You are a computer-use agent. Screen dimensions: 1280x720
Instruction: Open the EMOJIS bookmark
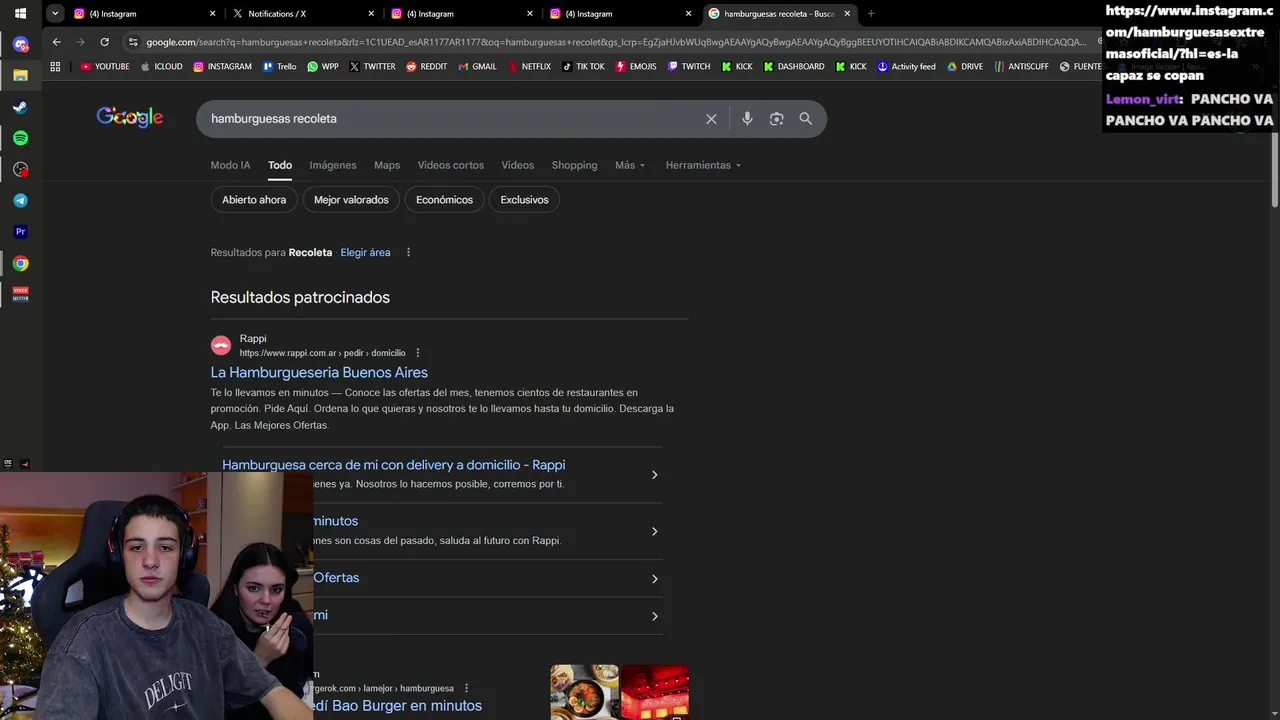point(636,67)
